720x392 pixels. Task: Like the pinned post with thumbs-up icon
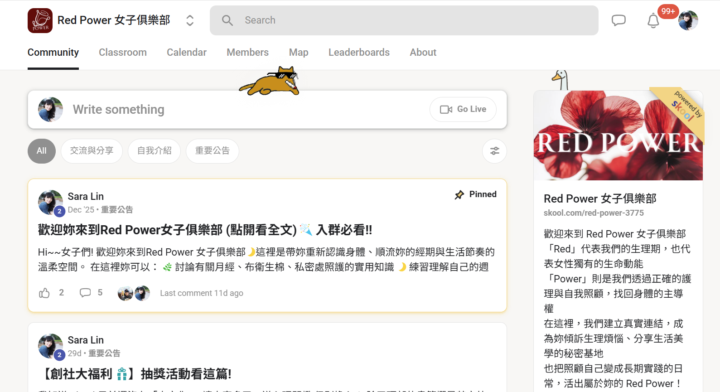[44, 293]
